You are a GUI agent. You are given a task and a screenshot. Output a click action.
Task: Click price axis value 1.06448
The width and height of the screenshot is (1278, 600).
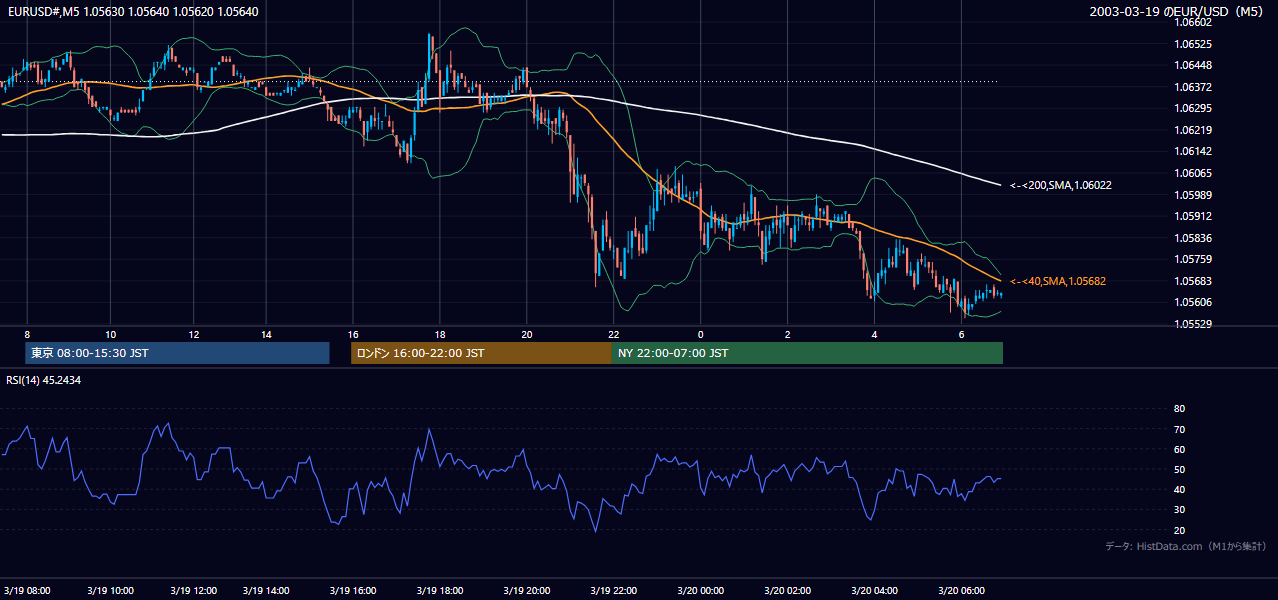tap(1193, 66)
